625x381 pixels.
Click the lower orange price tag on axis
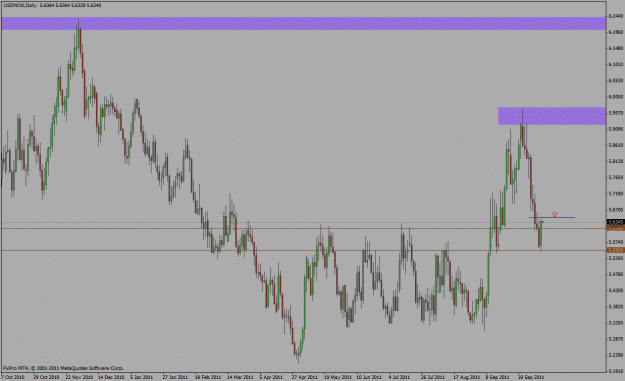pos(615,250)
